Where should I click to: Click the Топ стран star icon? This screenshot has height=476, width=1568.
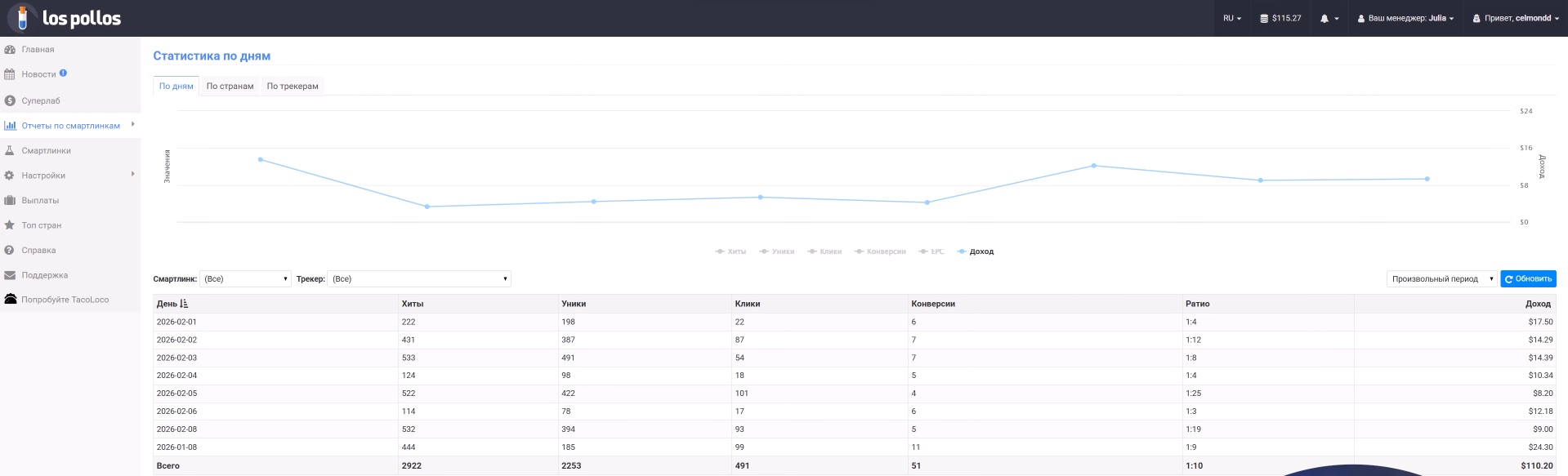(10, 225)
